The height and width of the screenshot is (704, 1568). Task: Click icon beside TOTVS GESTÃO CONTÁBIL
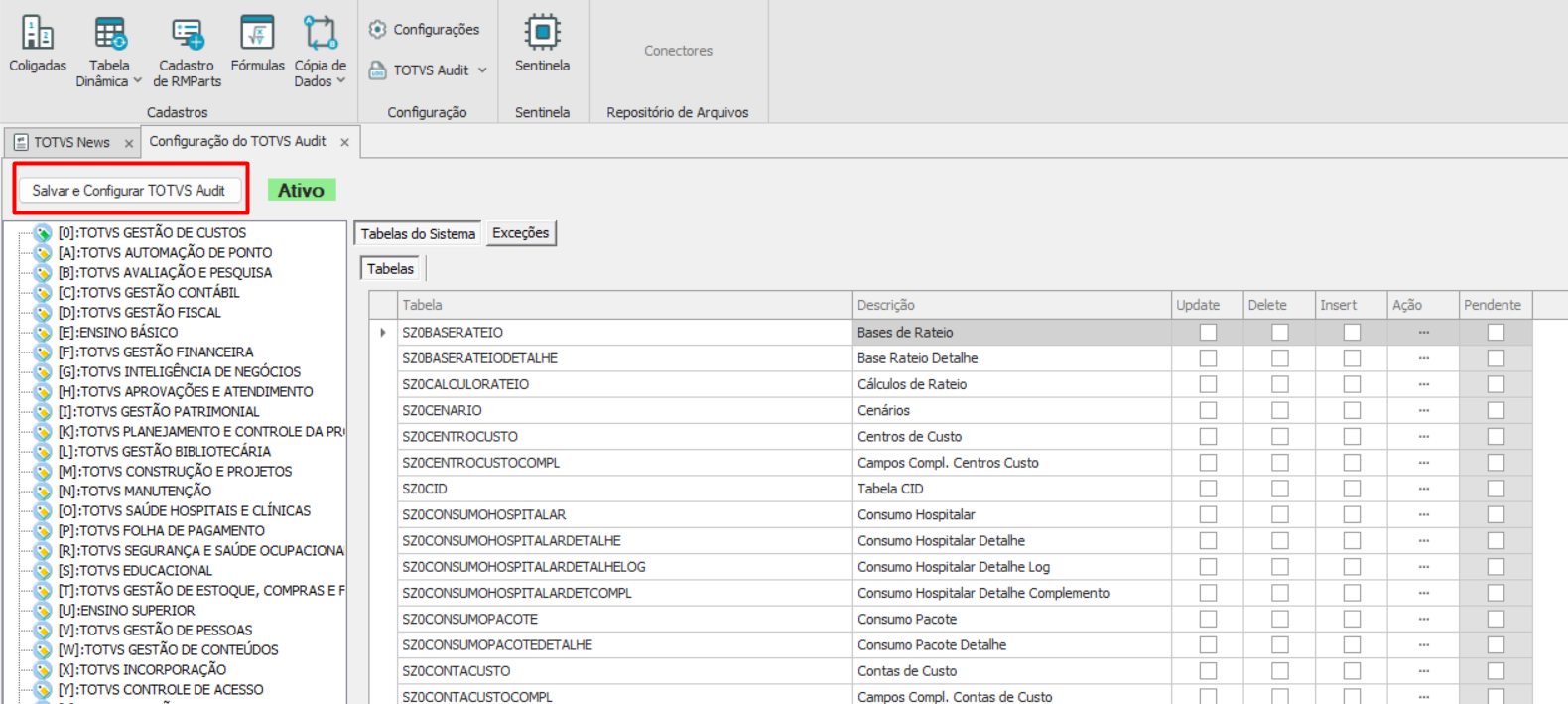pyautogui.click(x=43, y=293)
